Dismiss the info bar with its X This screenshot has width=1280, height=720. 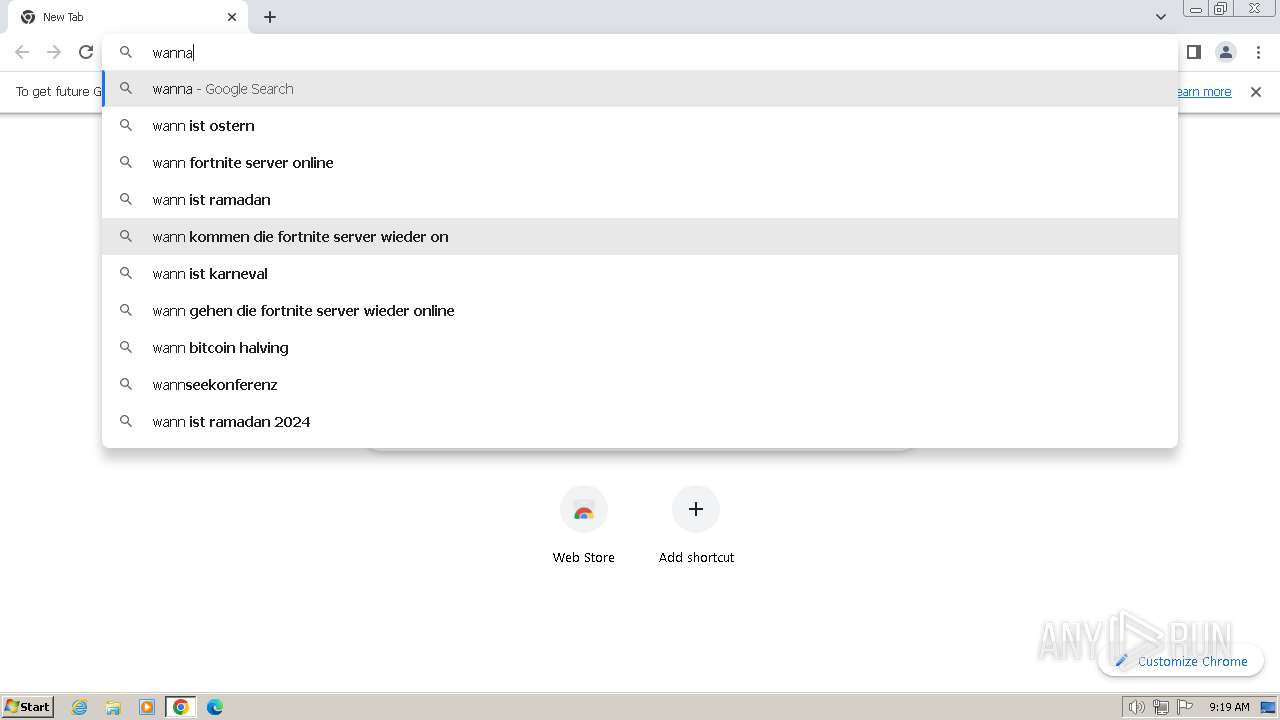tap(1256, 92)
